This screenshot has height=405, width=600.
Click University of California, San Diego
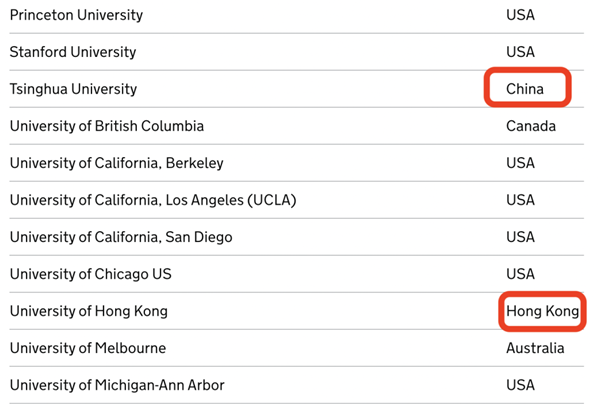[121, 237]
